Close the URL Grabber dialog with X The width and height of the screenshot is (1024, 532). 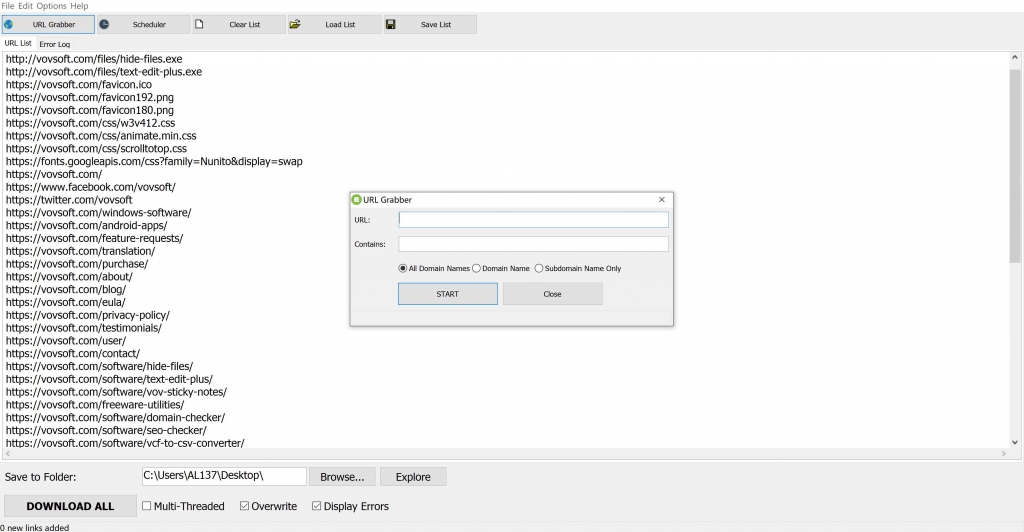coord(662,200)
